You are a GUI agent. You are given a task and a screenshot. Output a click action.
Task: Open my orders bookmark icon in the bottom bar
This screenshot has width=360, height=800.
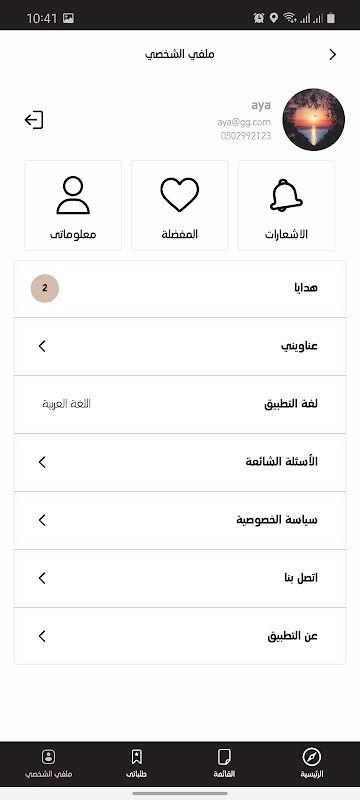pyautogui.click(x=137, y=756)
